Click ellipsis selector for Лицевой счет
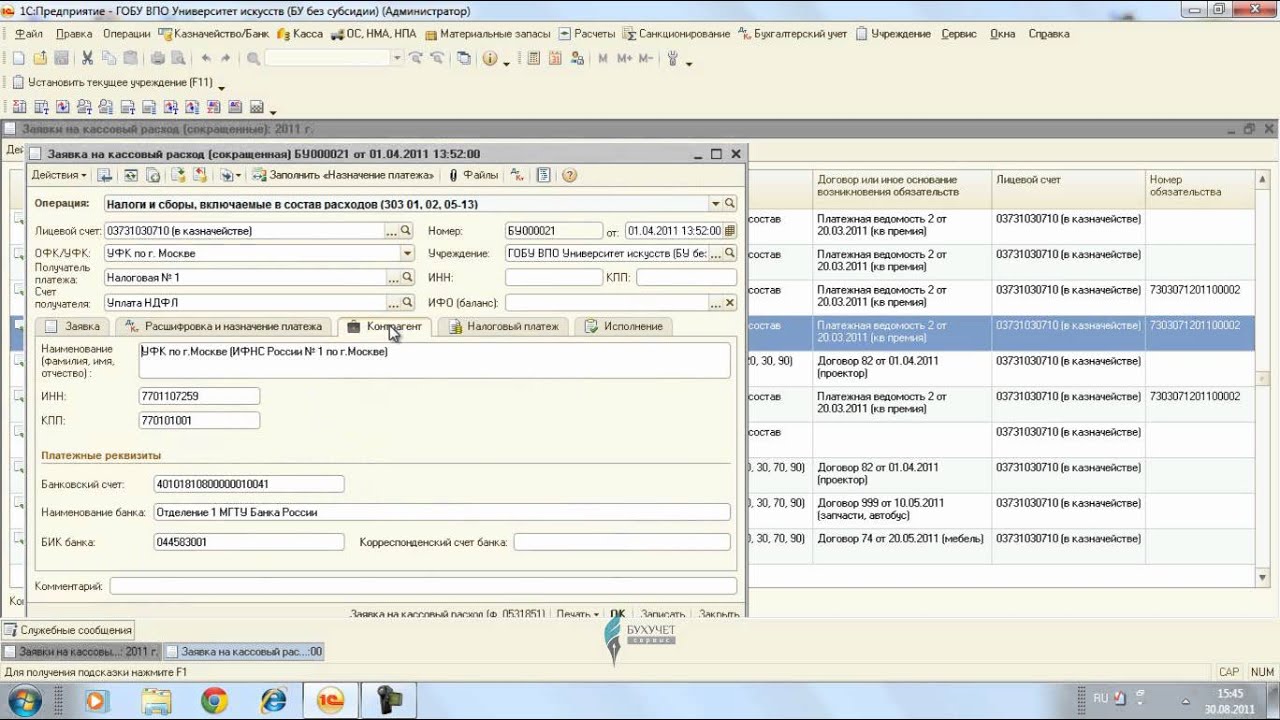 [392, 231]
